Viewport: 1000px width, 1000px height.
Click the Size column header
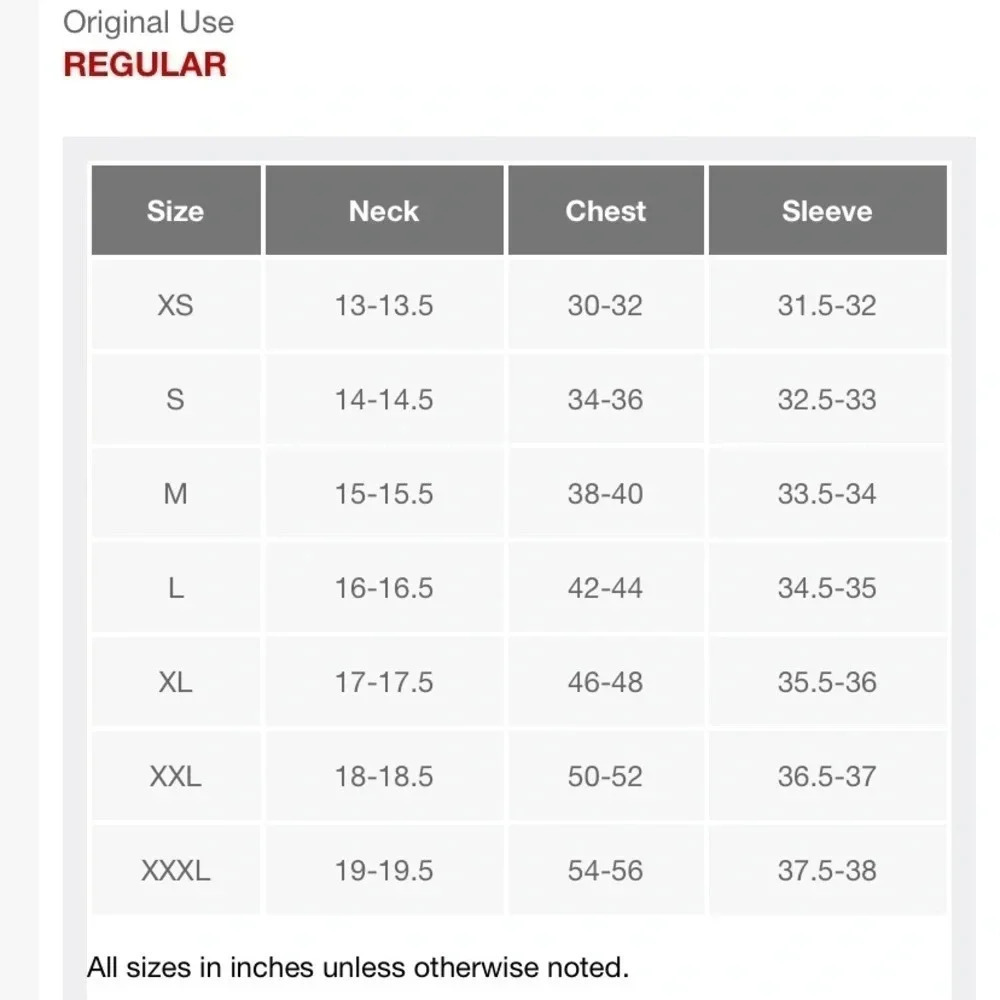pyautogui.click(x=176, y=210)
